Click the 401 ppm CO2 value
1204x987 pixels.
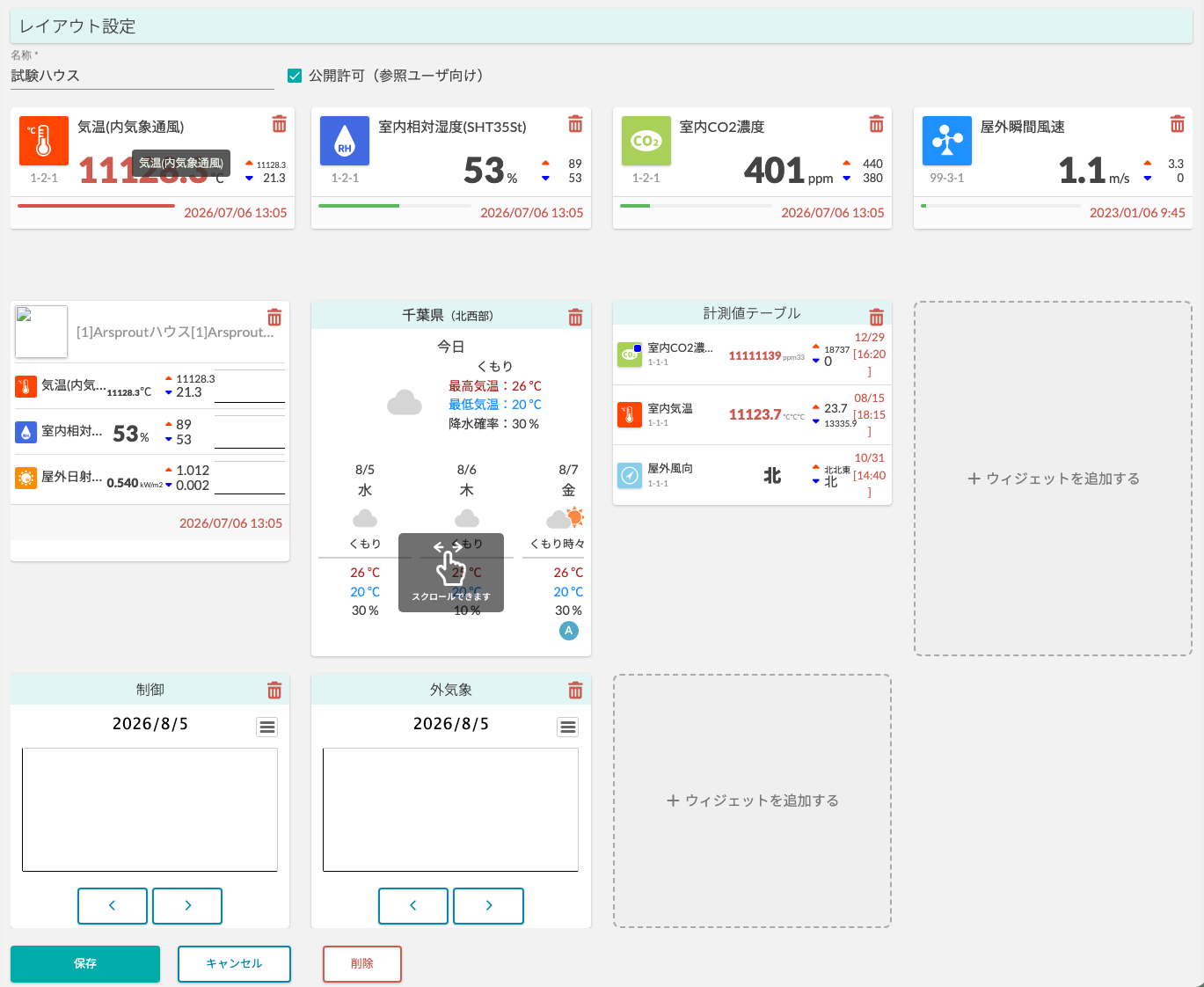coord(788,171)
